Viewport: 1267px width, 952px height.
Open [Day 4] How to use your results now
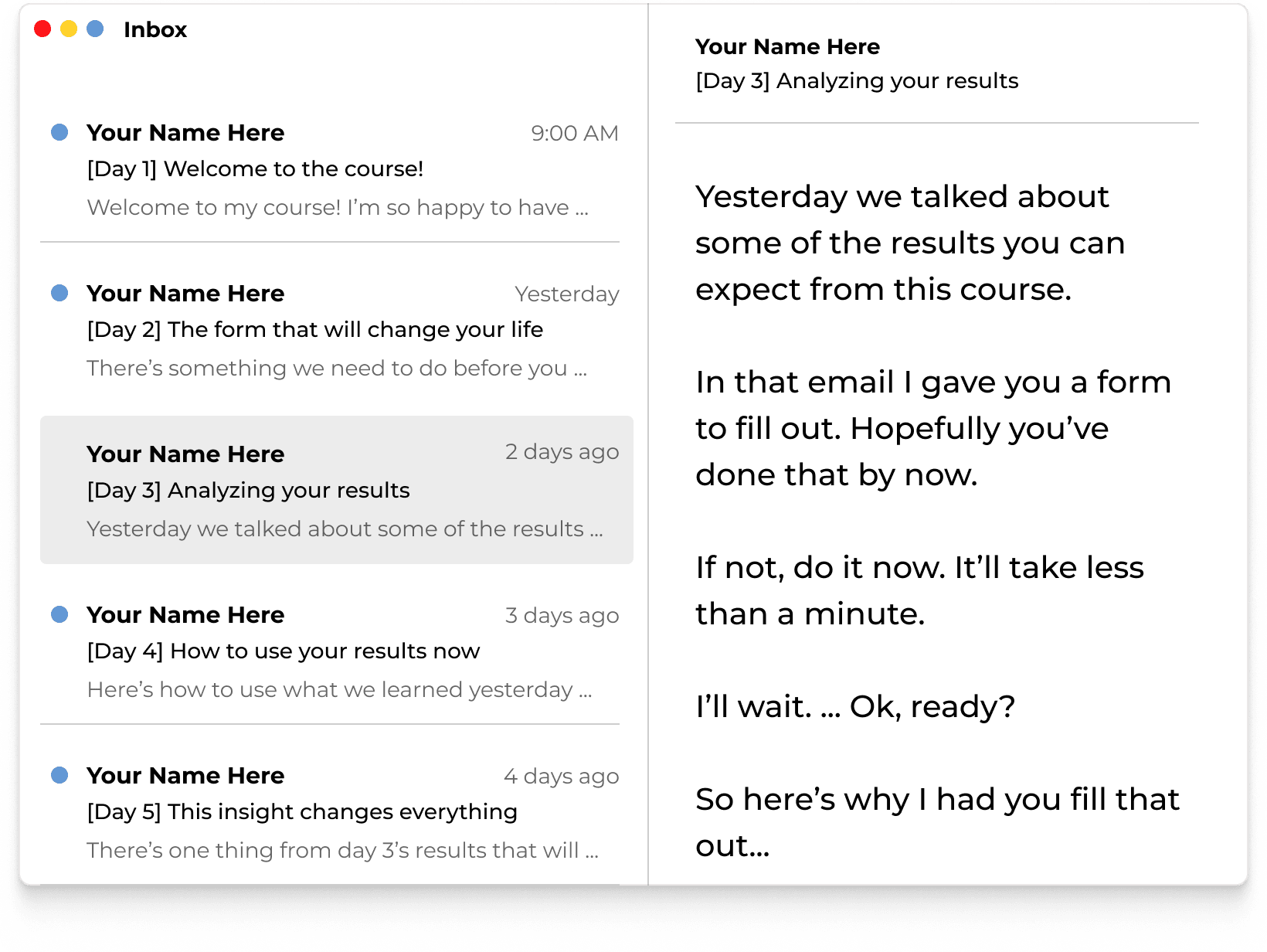point(284,651)
